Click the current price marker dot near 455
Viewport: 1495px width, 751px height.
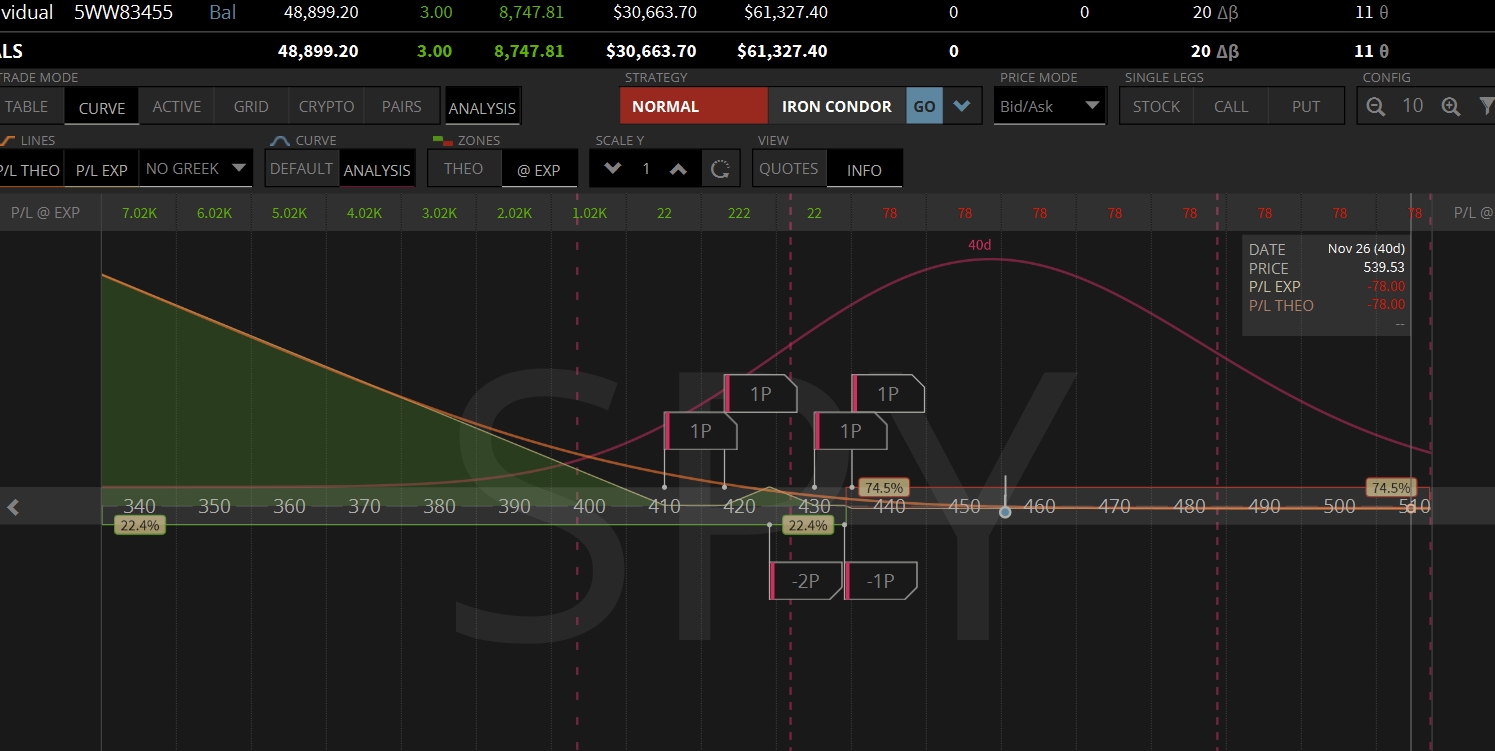(x=1005, y=512)
